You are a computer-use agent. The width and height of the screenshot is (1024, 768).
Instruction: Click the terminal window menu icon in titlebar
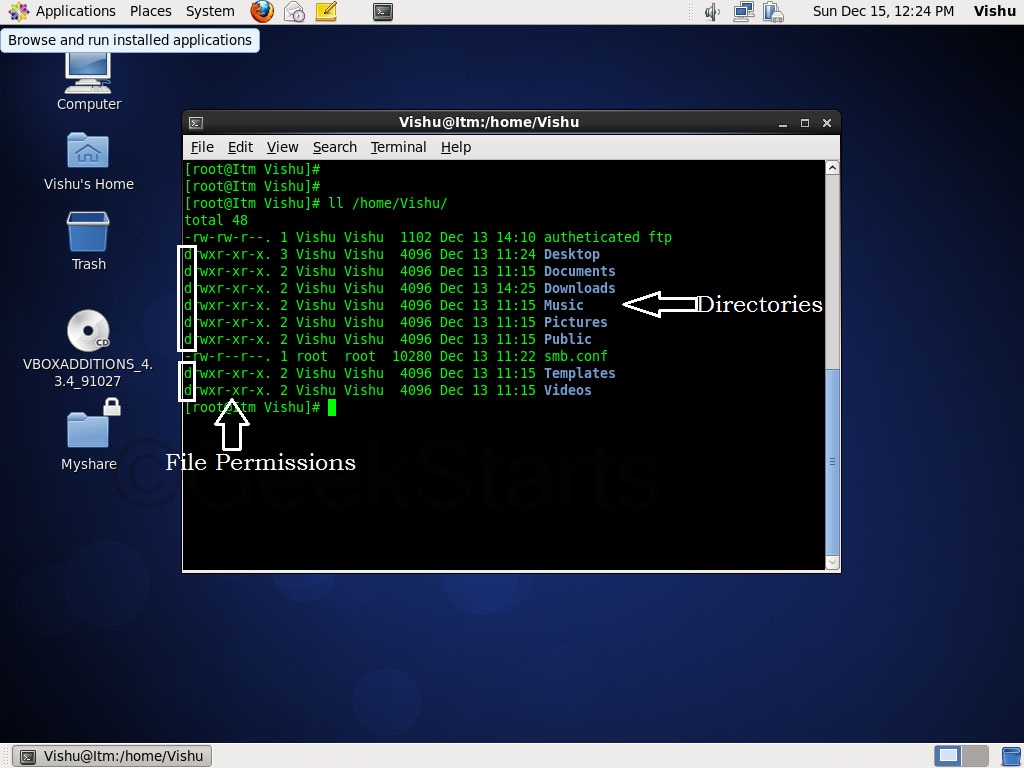tap(196, 123)
